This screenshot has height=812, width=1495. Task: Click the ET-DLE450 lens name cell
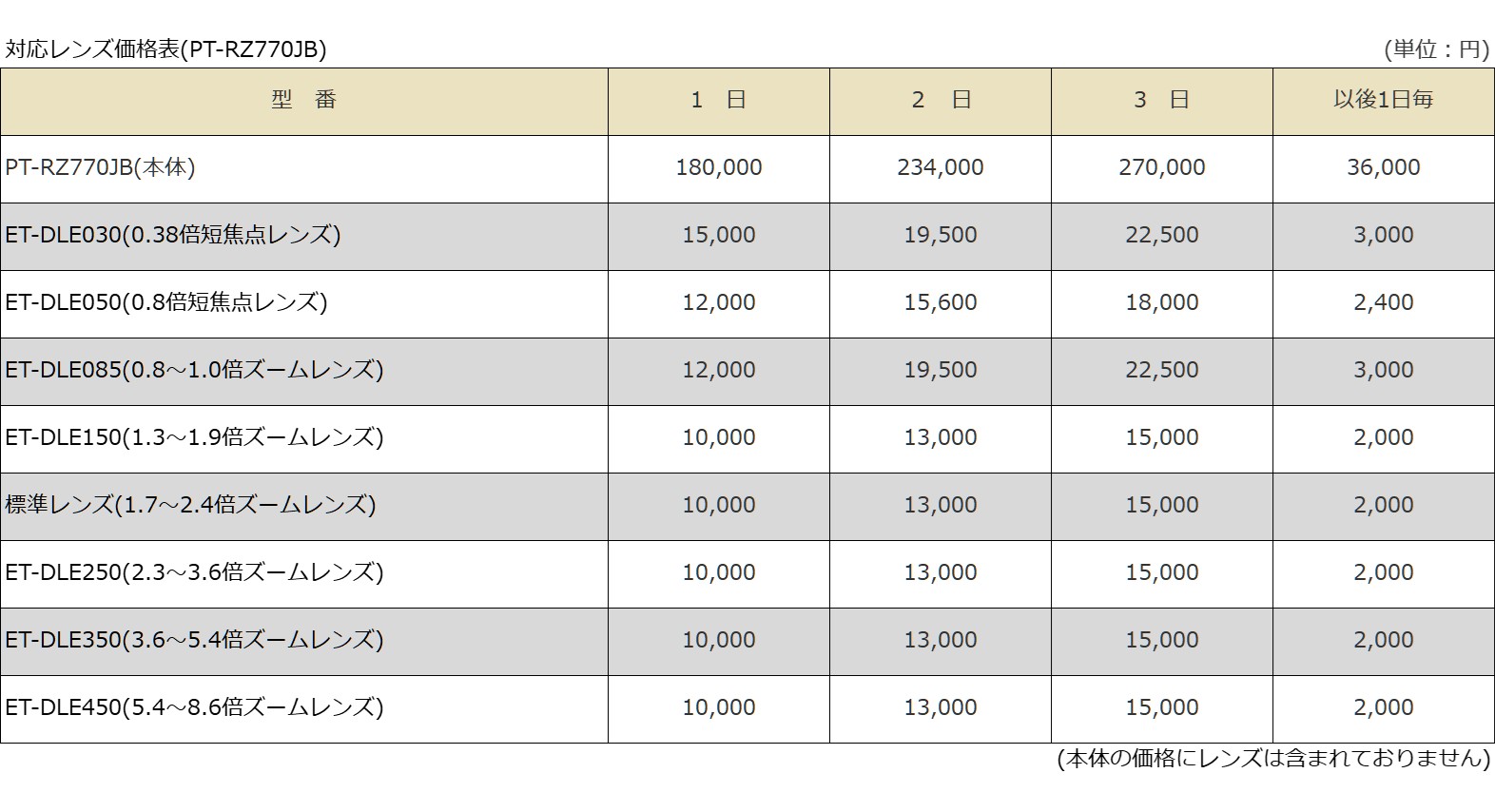tap(304, 708)
